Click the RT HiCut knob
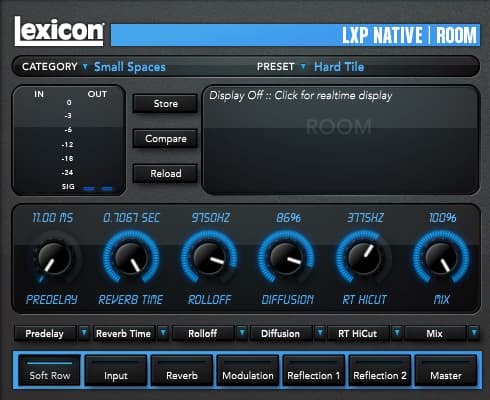This screenshot has width=490, height=400. pyautogui.click(x=364, y=258)
